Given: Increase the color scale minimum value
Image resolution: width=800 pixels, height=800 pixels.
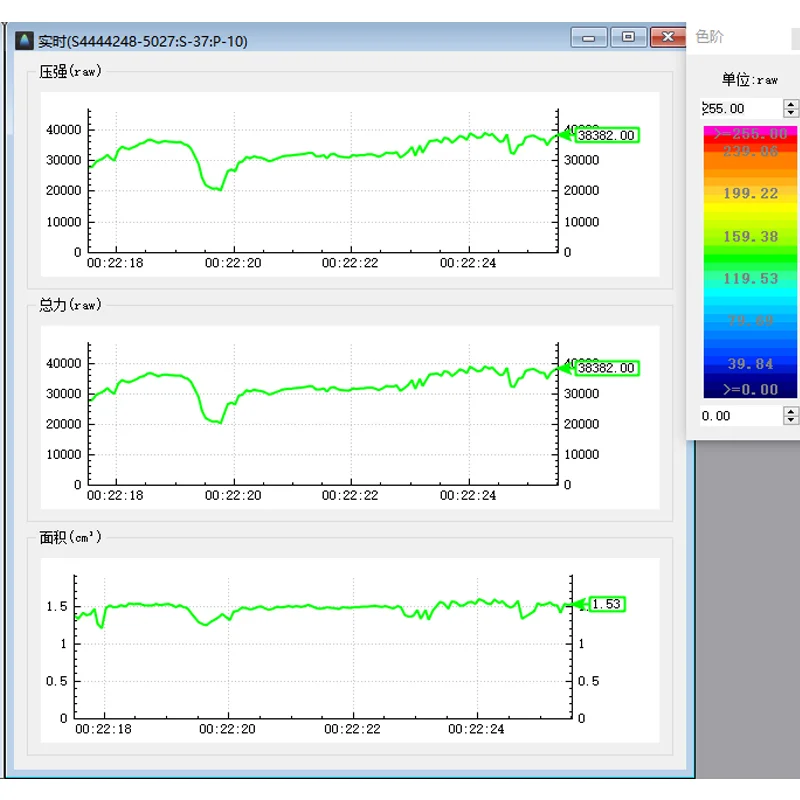Looking at the screenshot, I should click(x=791, y=411).
